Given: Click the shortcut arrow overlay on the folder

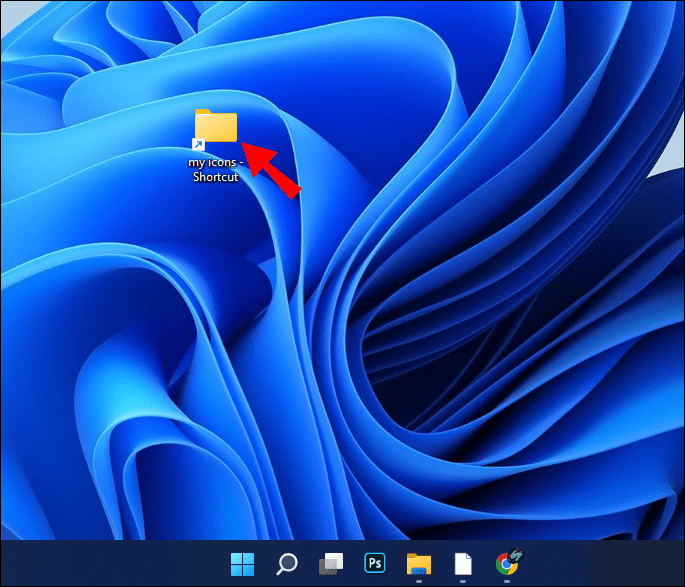Looking at the screenshot, I should (x=199, y=146).
